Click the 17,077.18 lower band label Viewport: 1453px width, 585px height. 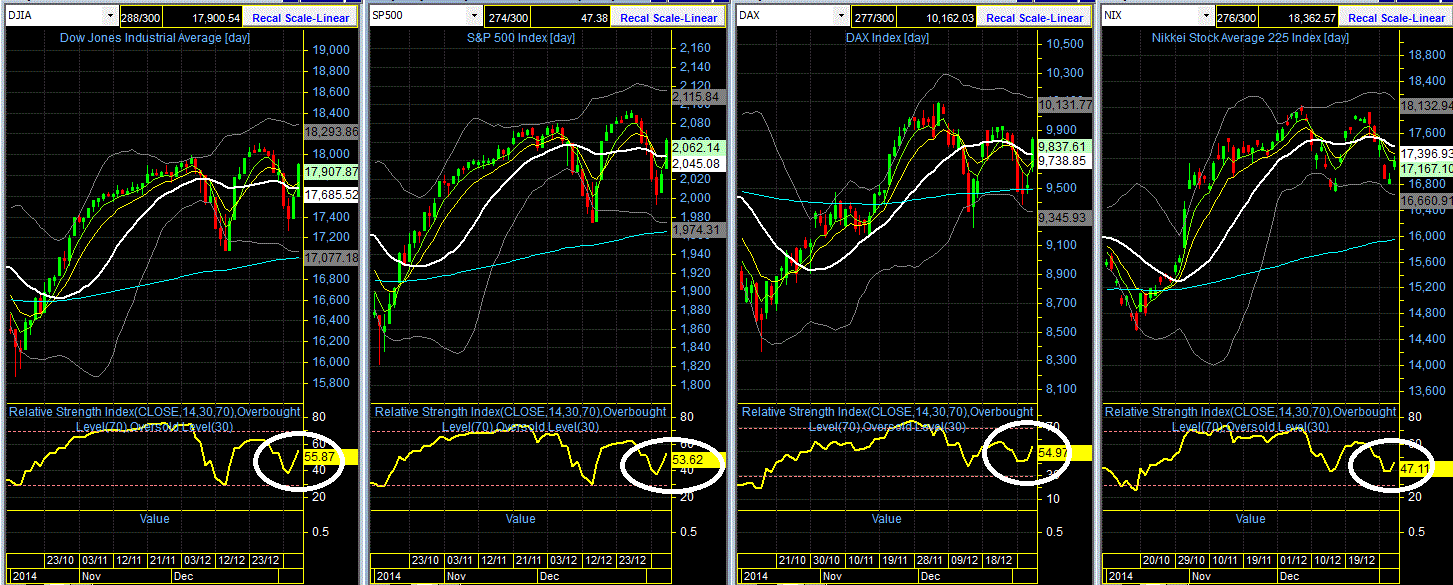click(330, 257)
